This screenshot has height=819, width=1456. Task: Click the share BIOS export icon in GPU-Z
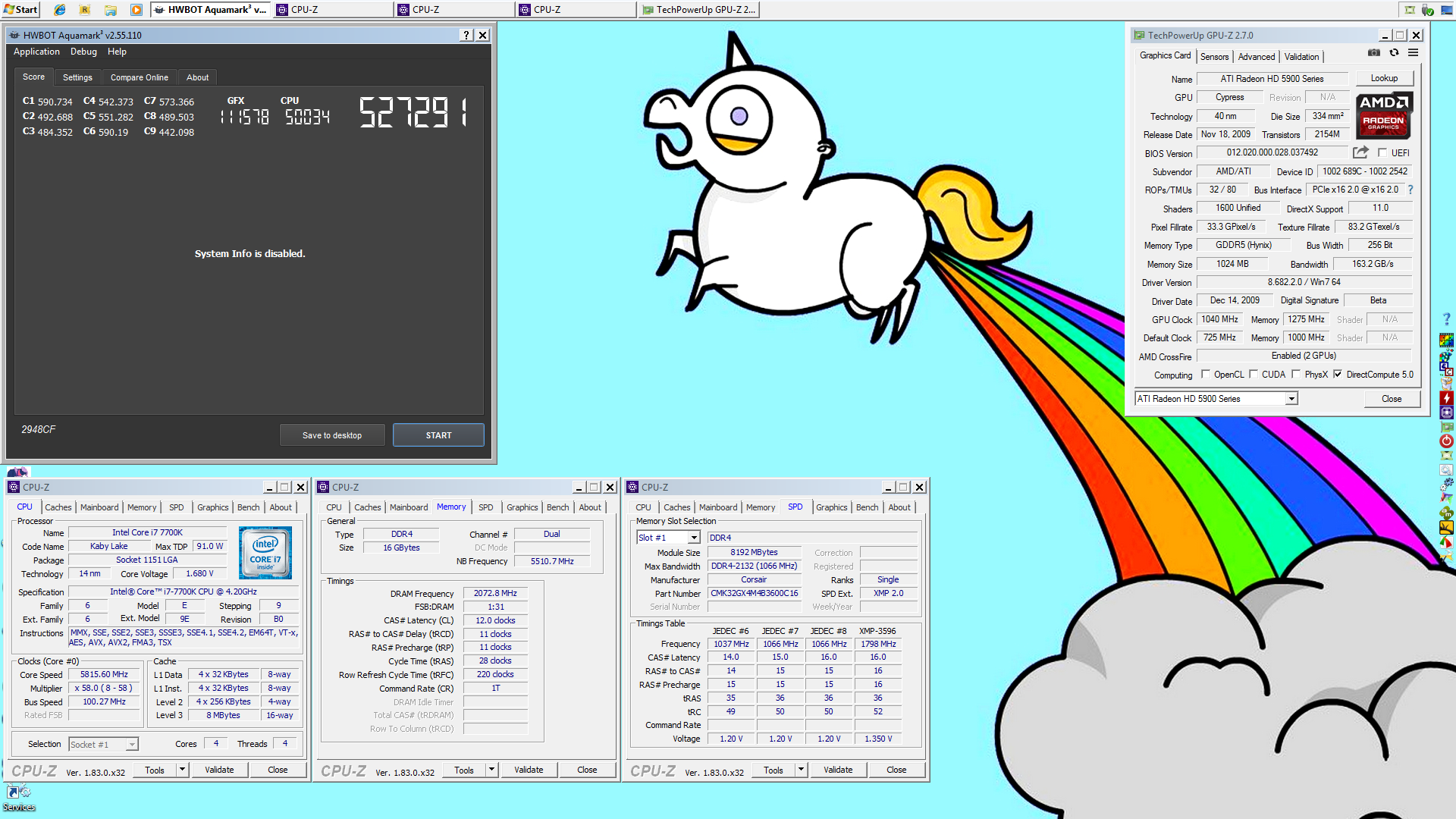tap(1360, 152)
